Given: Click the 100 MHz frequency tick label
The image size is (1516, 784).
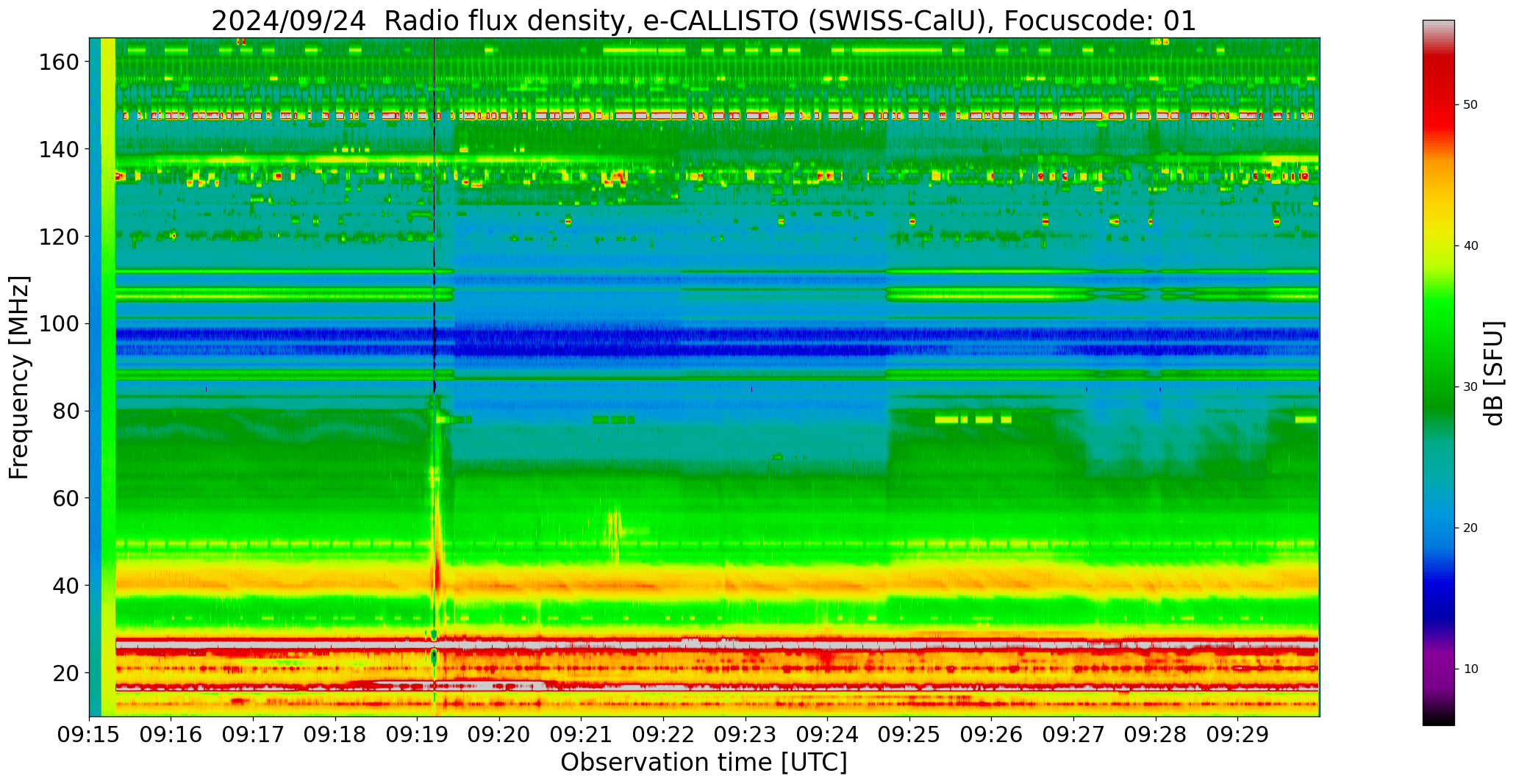Looking at the screenshot, I should coord(59,324).
